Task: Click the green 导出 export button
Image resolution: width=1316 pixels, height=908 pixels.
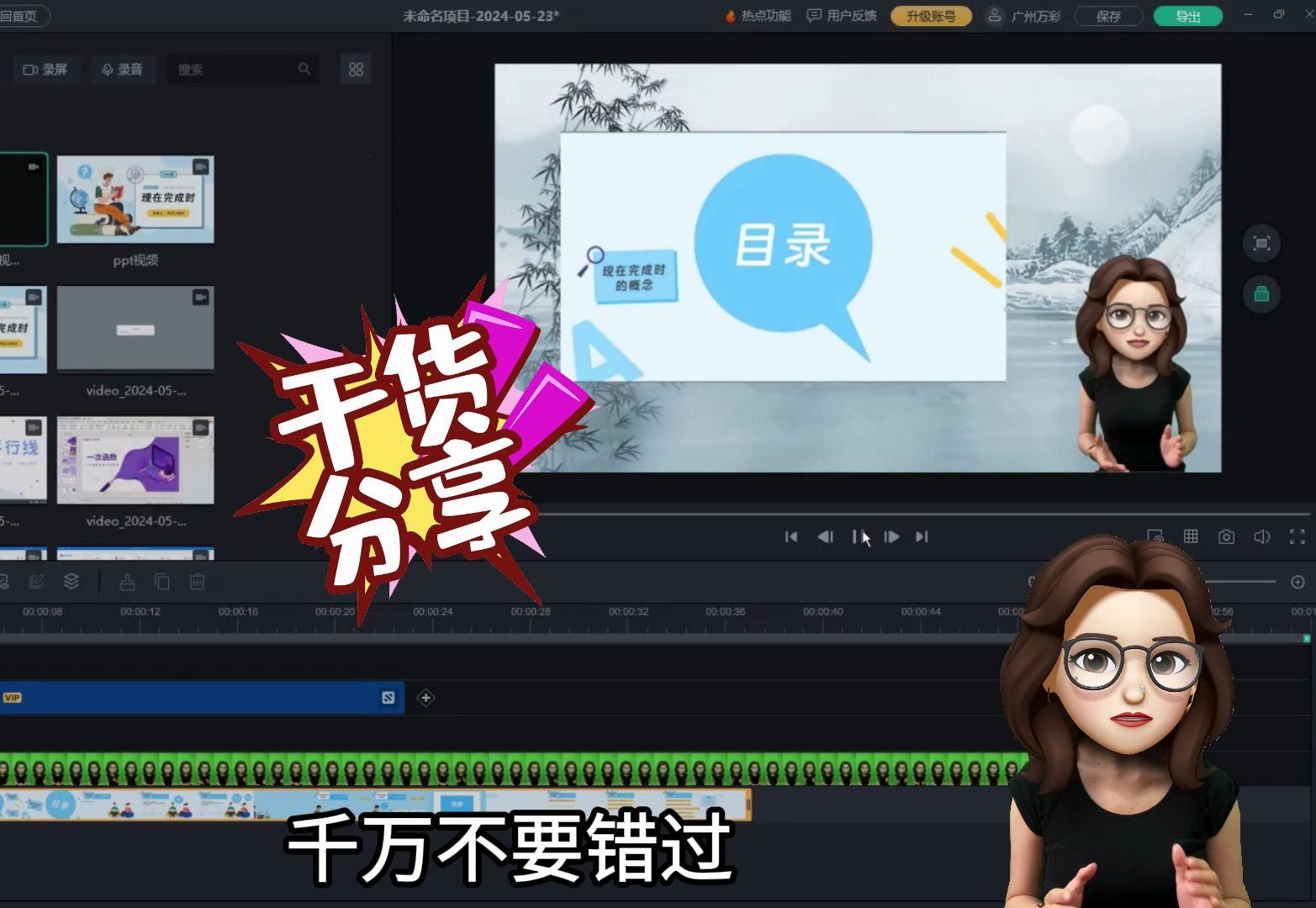Action: (1187, 16)
